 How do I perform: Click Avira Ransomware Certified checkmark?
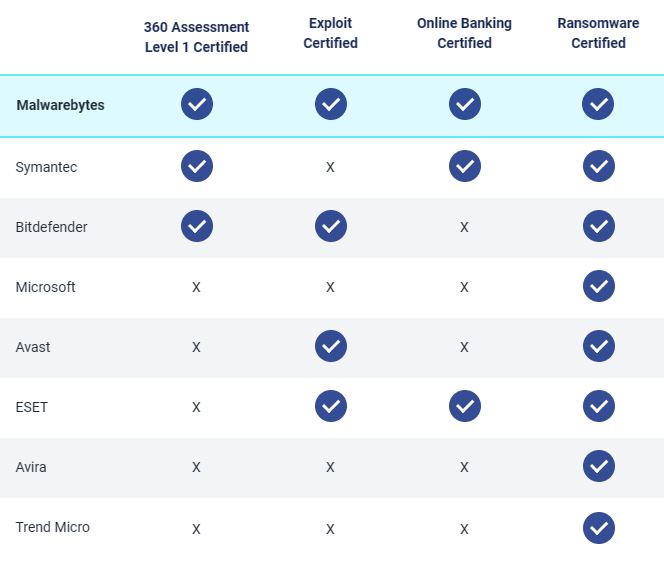pos(598,466)
